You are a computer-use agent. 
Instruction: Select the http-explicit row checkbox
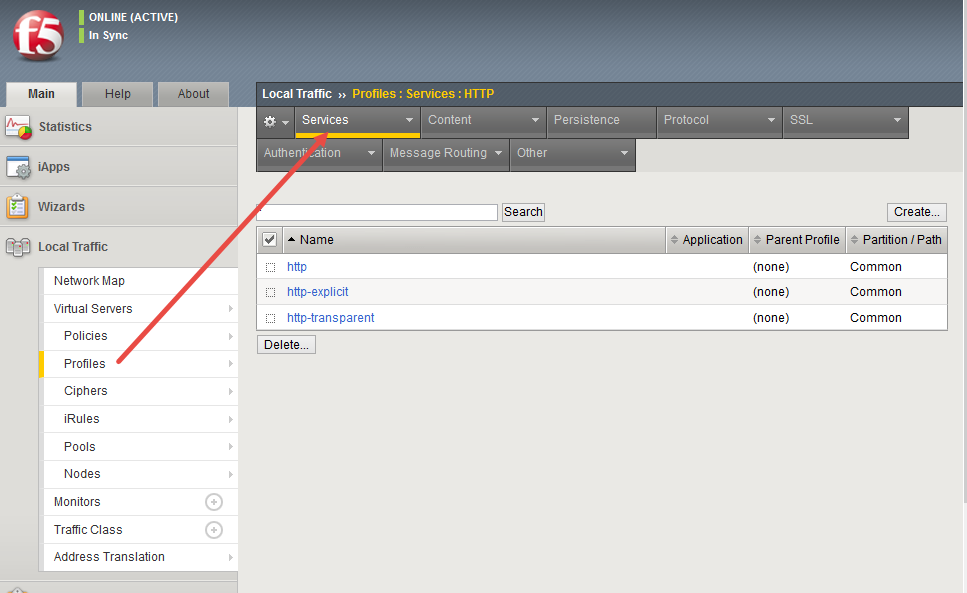[x=271, y=291]
